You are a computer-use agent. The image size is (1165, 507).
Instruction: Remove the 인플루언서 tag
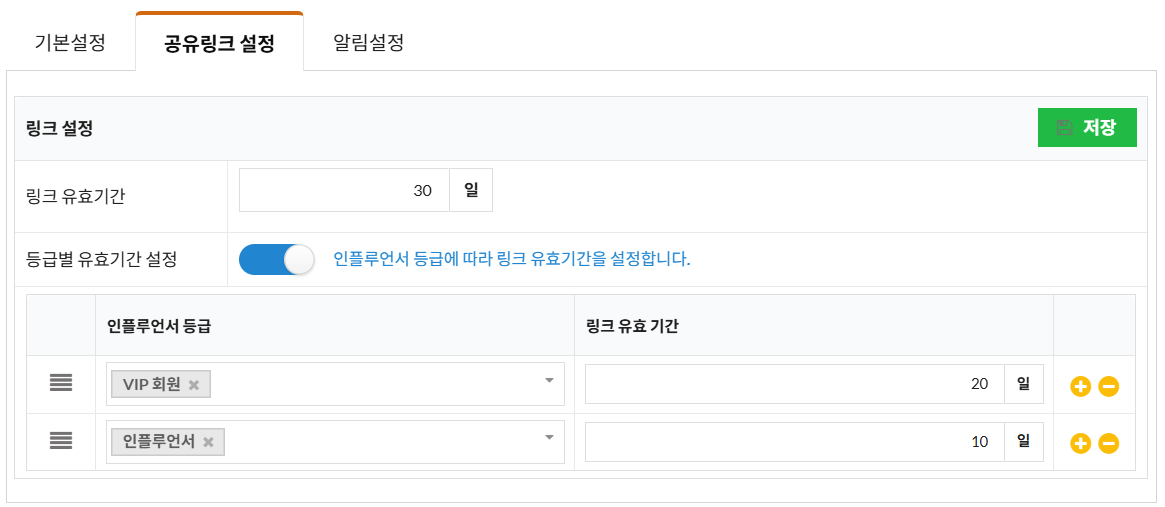(208, 442)
